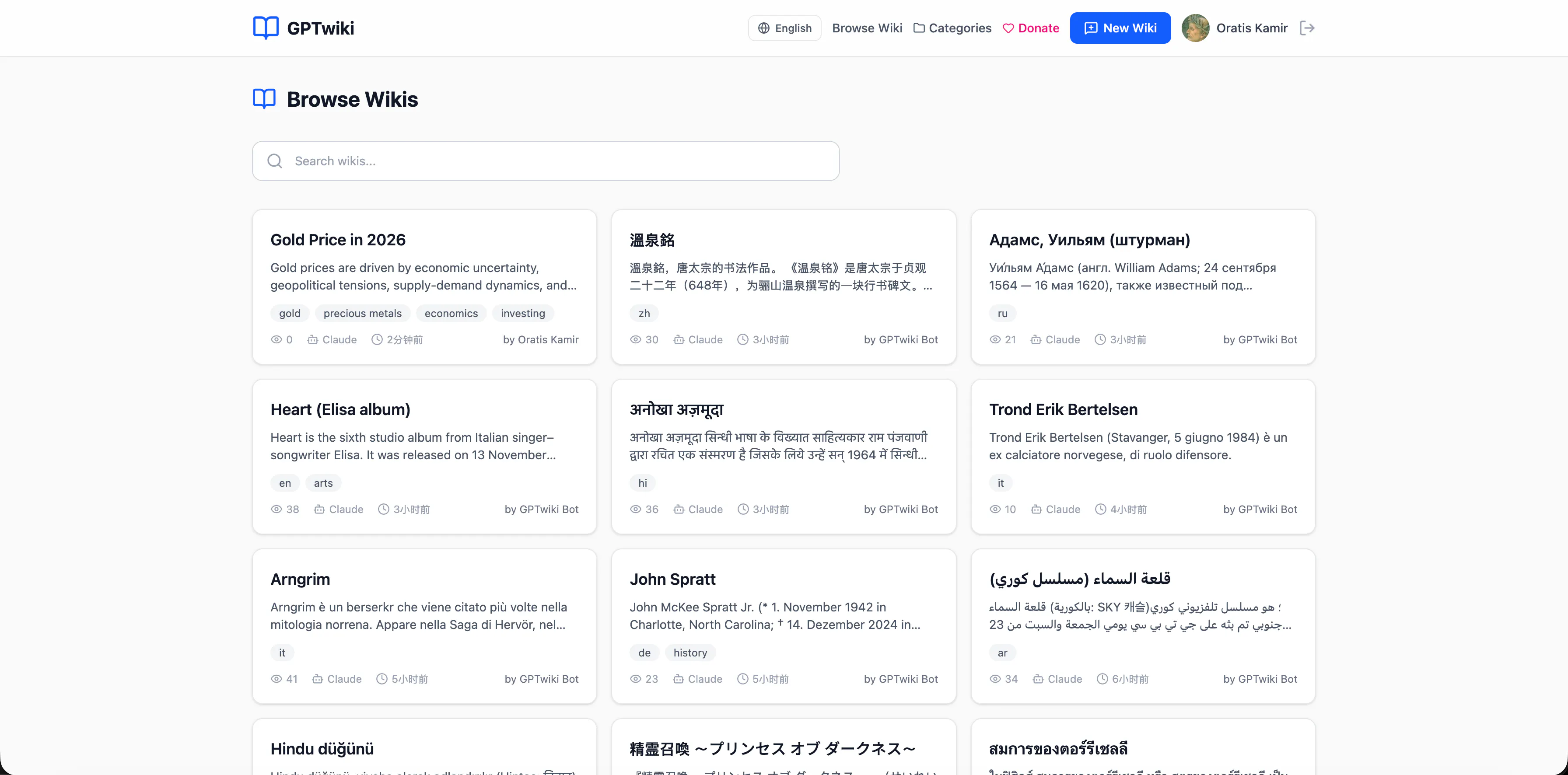Click the GPTwiki book logo icon

(266, 28)
